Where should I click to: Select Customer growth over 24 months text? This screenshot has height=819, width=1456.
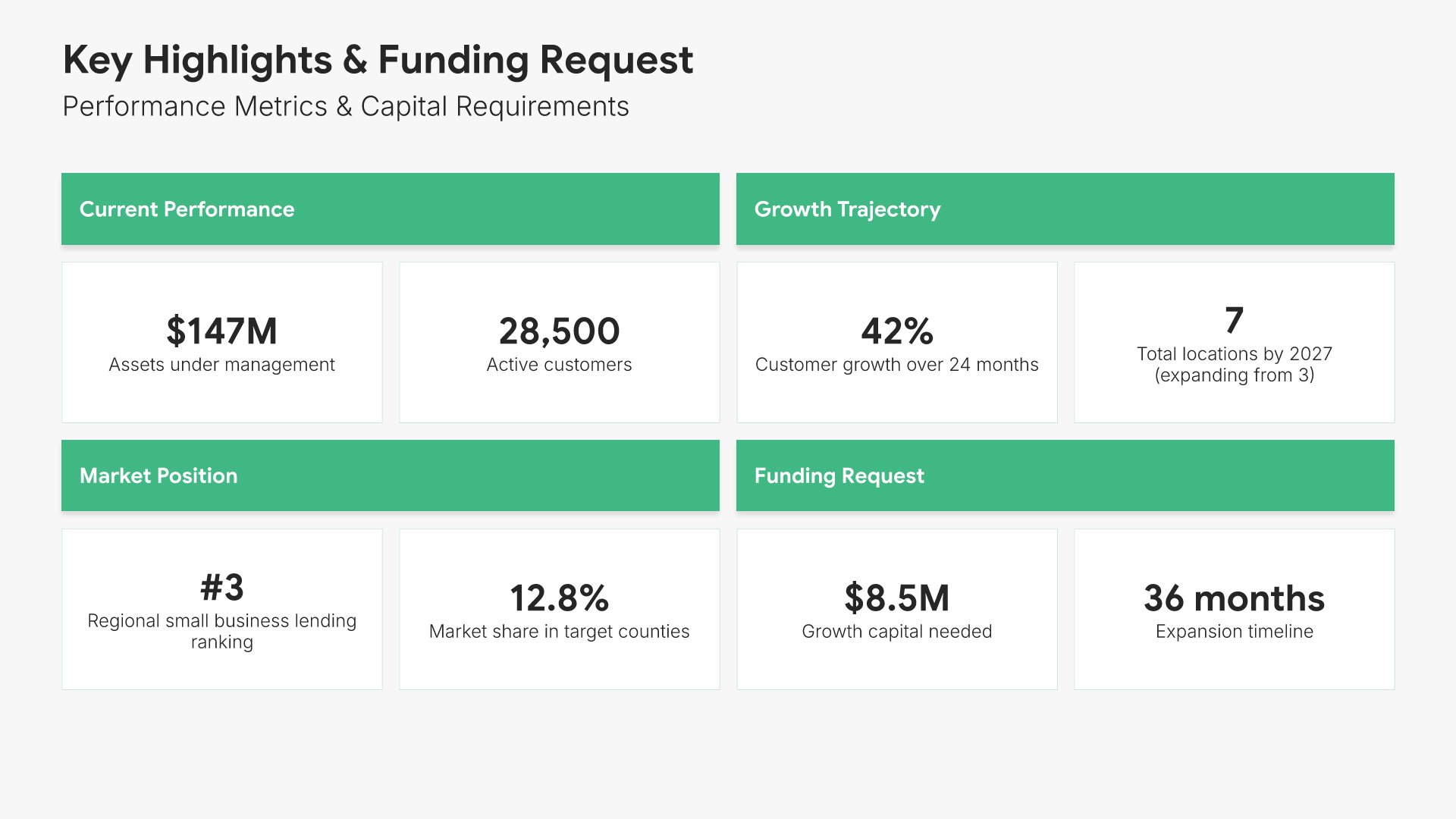point(896,365)
